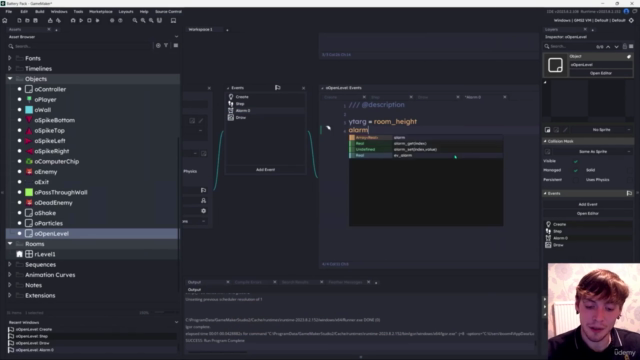Click Add Event in the Inspector

pyautogui.click(x=588, y=204)
